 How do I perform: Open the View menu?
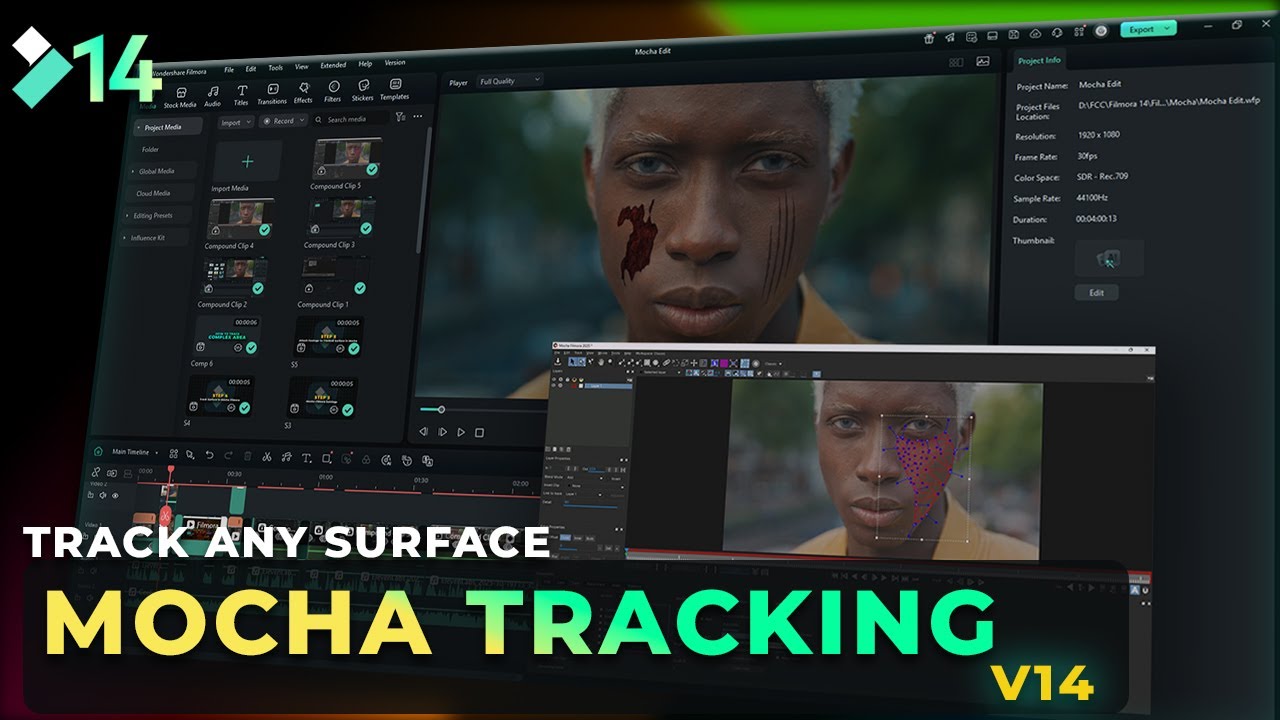tap(302, 67)
